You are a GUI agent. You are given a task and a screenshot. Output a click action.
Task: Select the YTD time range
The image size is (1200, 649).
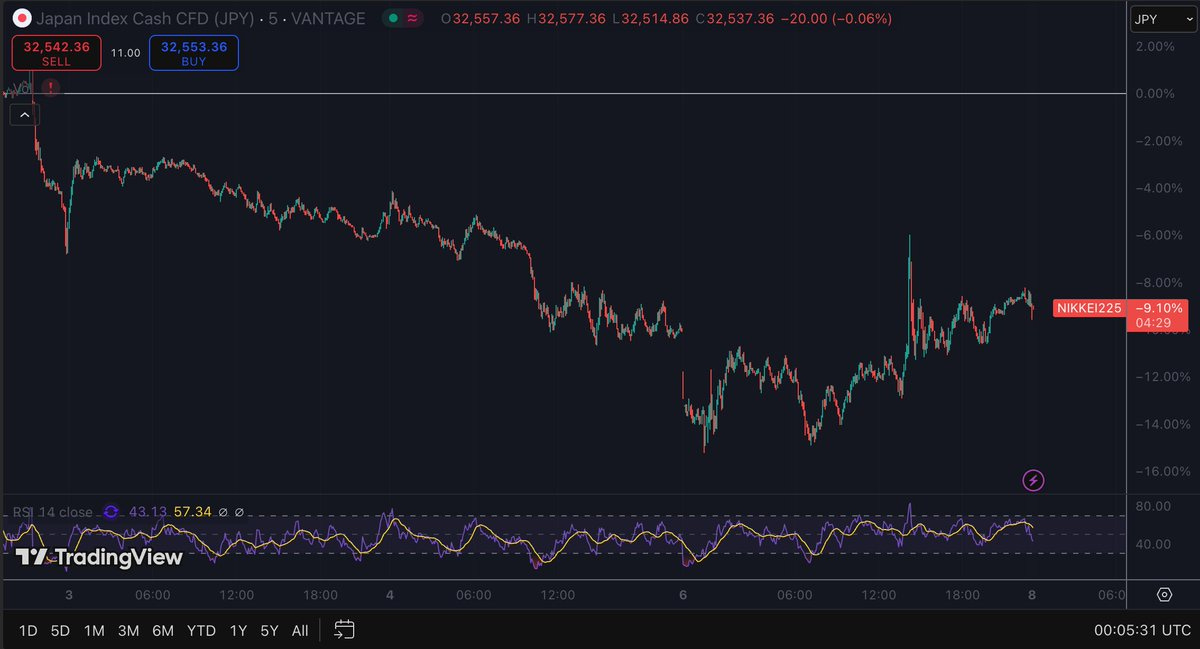click(201, 631)
